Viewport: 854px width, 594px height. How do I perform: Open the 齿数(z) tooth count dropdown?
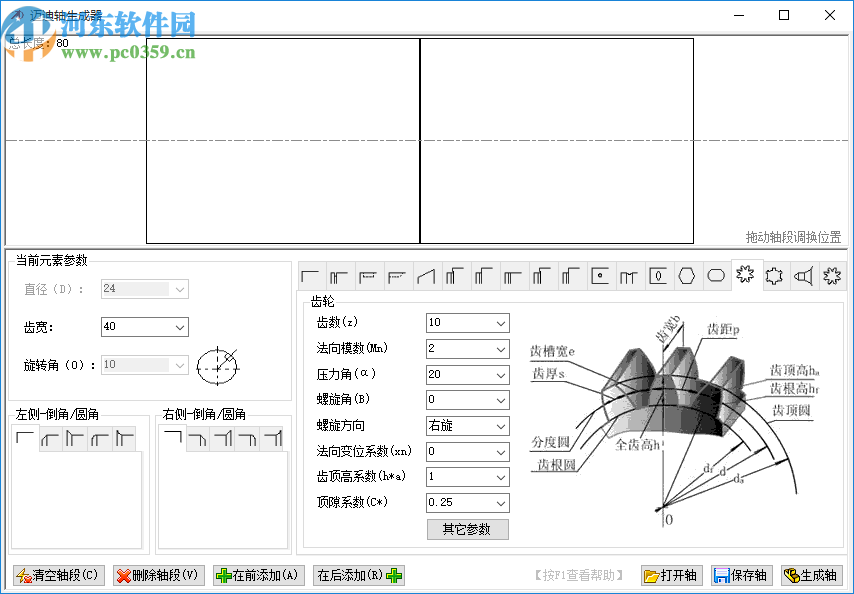(x=500, y=323)
